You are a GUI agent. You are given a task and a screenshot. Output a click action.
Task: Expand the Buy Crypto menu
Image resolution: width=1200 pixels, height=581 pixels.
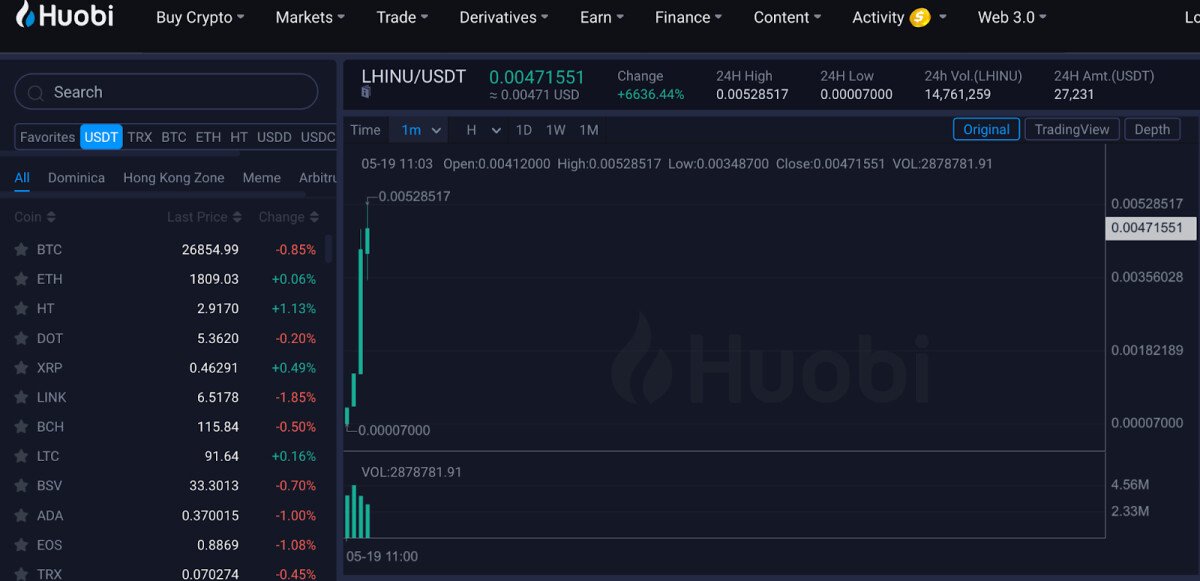(x=199, y=17)
